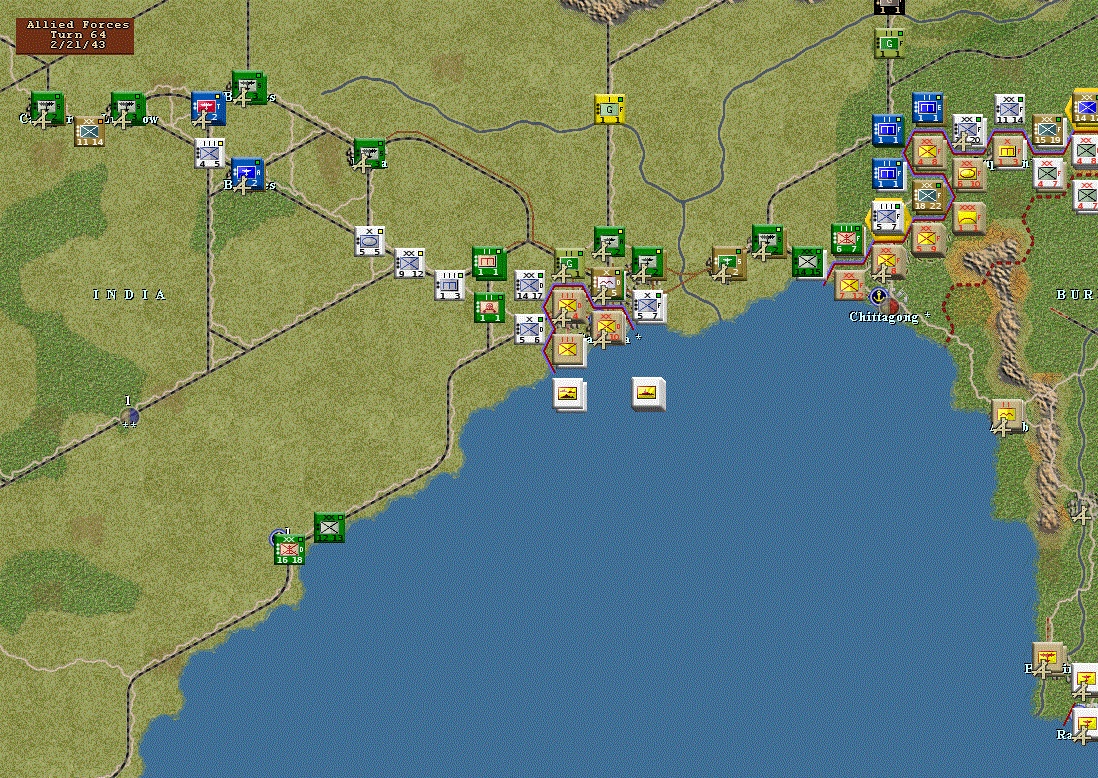Click the objective marker numbered 1 on the railway
Image resolution: width=1098 pixels, height=778 pixels.
coord(129,417)
